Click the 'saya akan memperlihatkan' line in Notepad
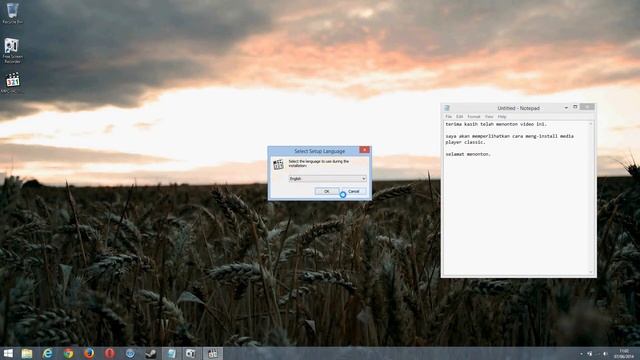640x360 pixels. point(509,136)
